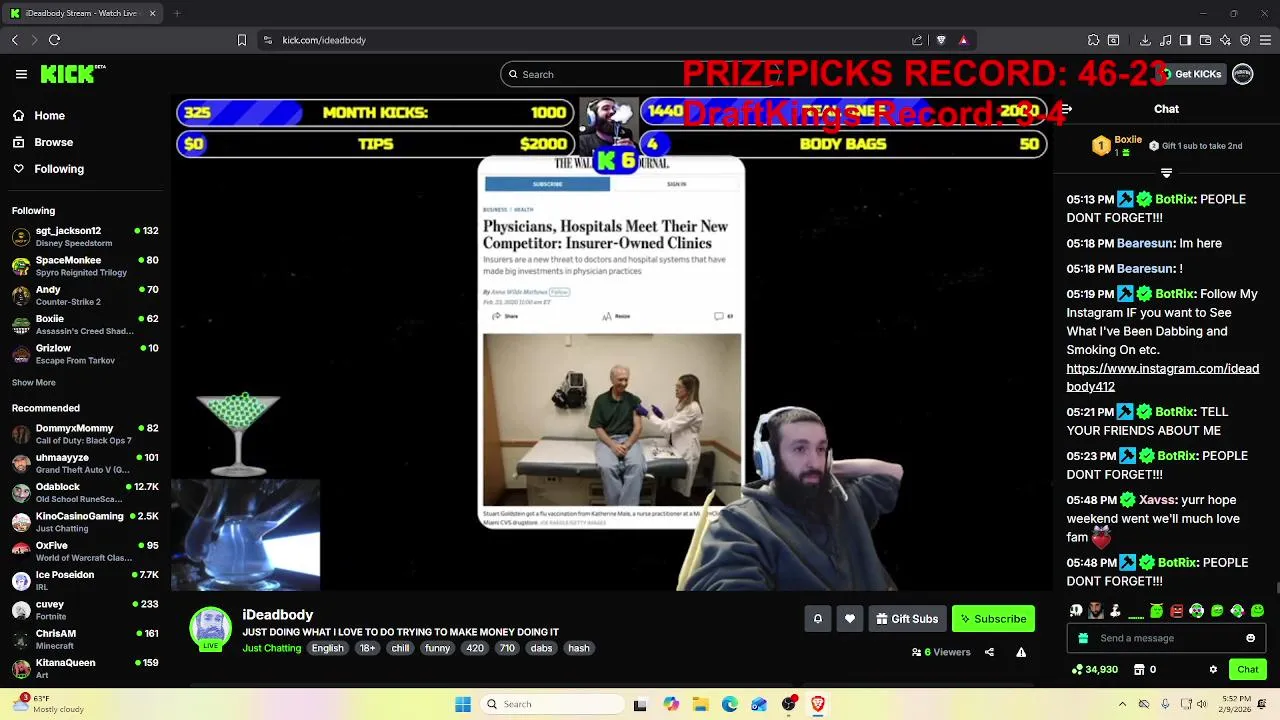Open the user profile avatar menu
Image resolution: width=1280 pixels, height=720 pixels.
click(x=1243, y=74)
